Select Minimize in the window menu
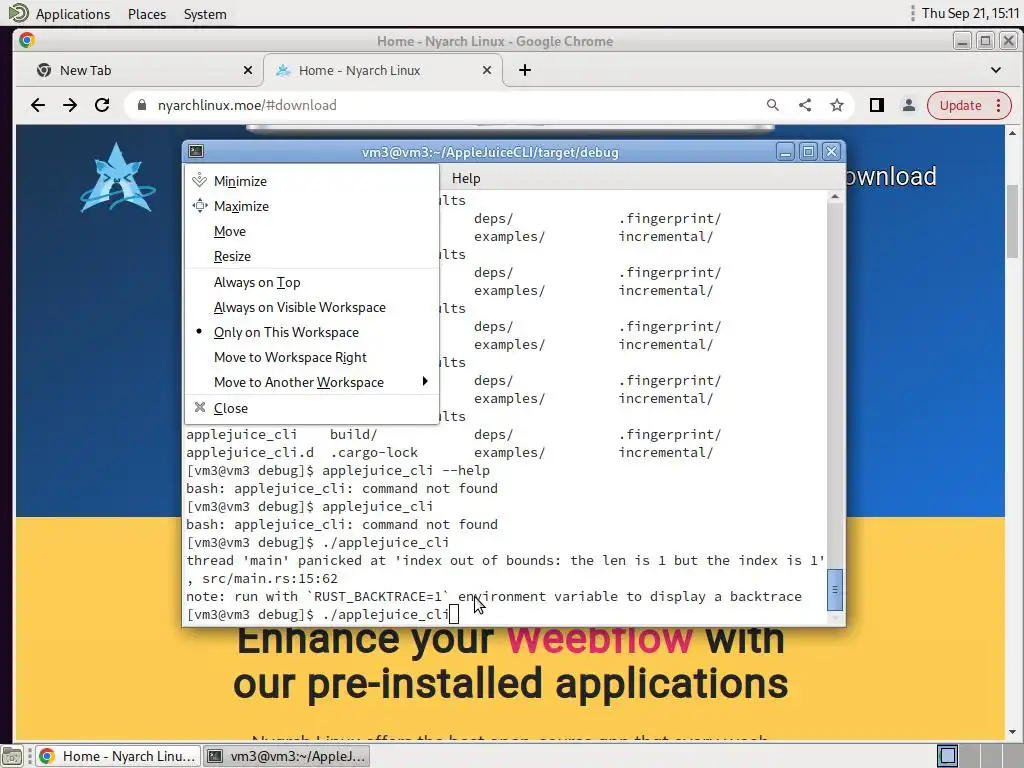Screen dimensions: 1024x768 312,181
